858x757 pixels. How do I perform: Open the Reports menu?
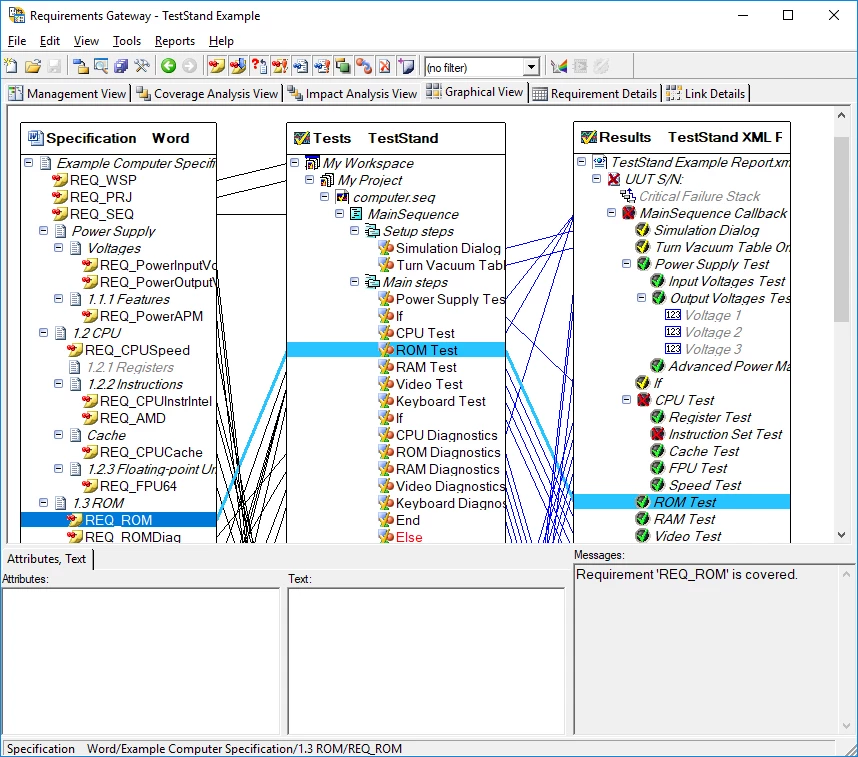coord(175,41)
